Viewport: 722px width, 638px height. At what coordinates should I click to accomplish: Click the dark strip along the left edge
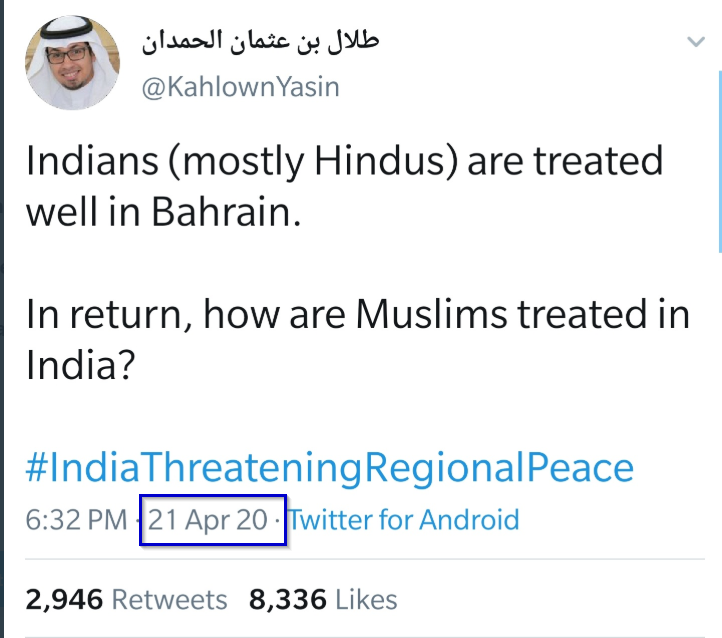(2, 319)
